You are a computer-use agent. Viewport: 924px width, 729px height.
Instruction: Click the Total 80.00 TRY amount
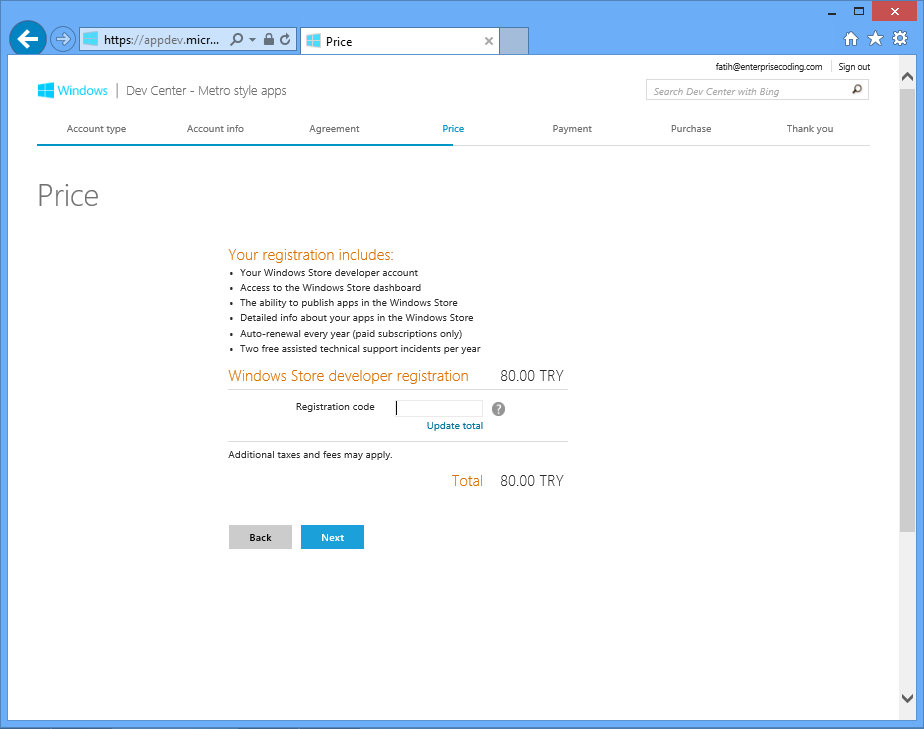click(532, 481)
